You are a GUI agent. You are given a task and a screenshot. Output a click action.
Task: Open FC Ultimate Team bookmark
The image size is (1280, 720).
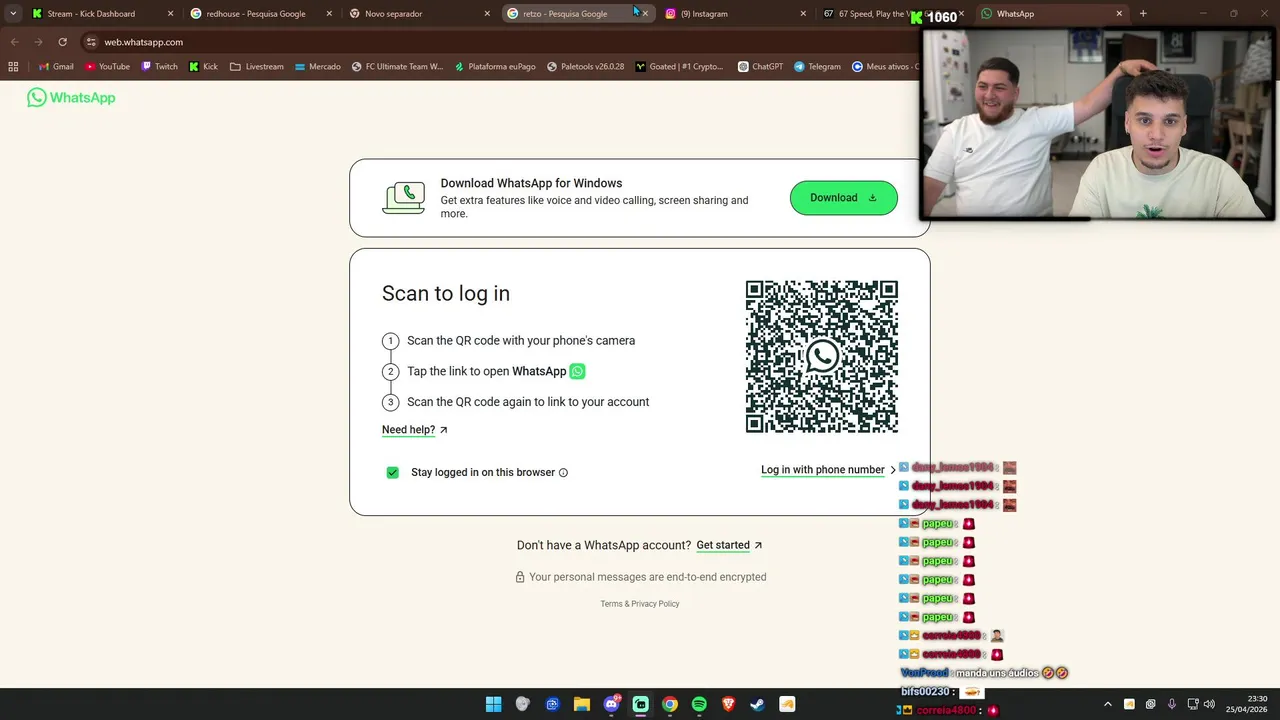tap(397, 67)
